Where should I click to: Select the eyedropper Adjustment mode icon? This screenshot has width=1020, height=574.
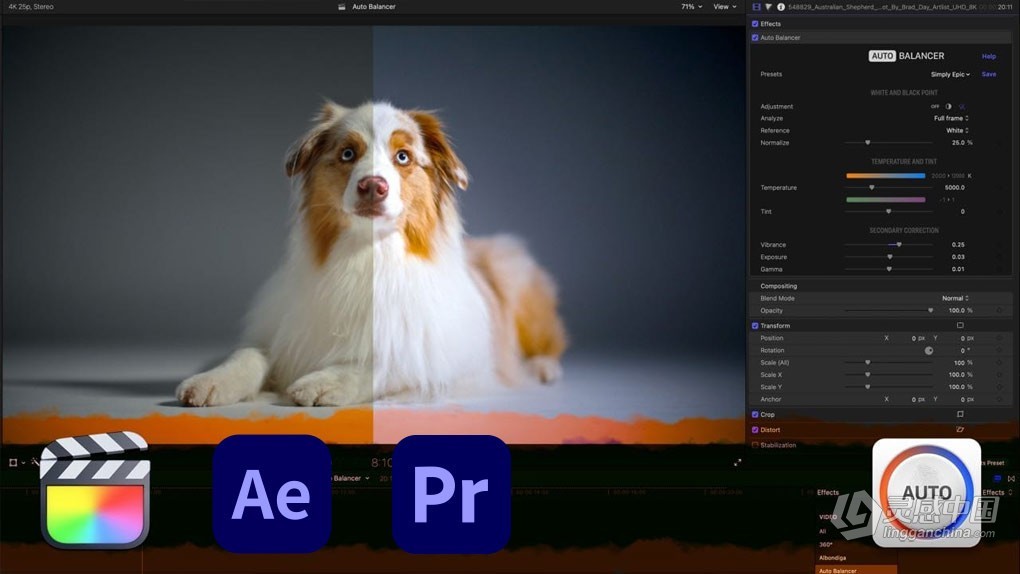[961, 106]
